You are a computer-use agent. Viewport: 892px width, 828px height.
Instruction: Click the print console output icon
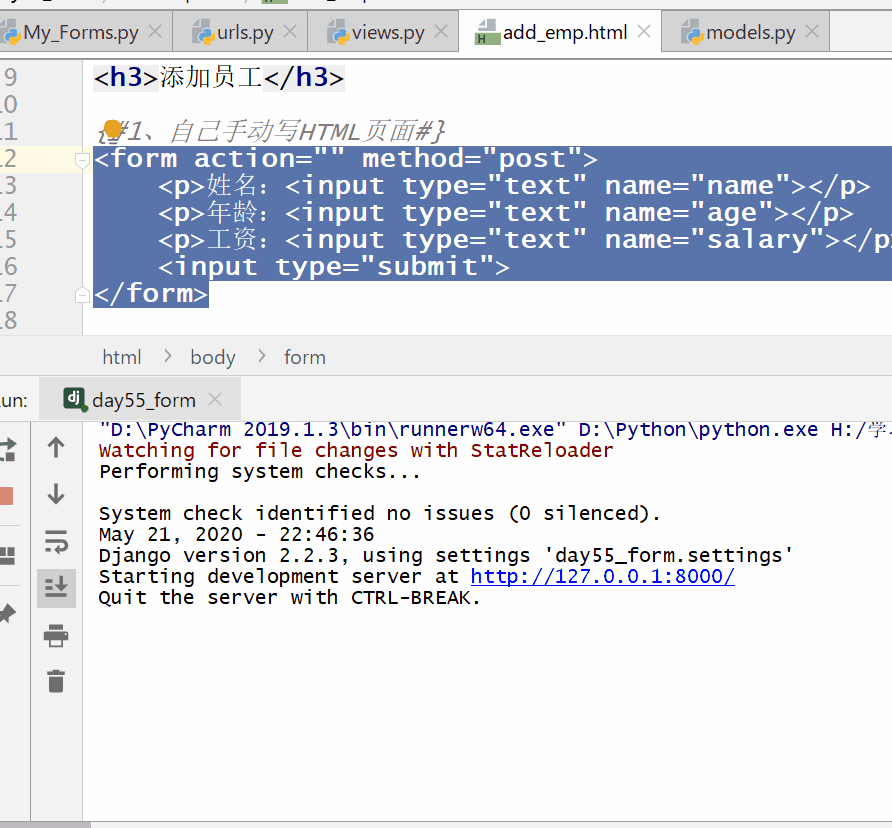click(56, 635)
